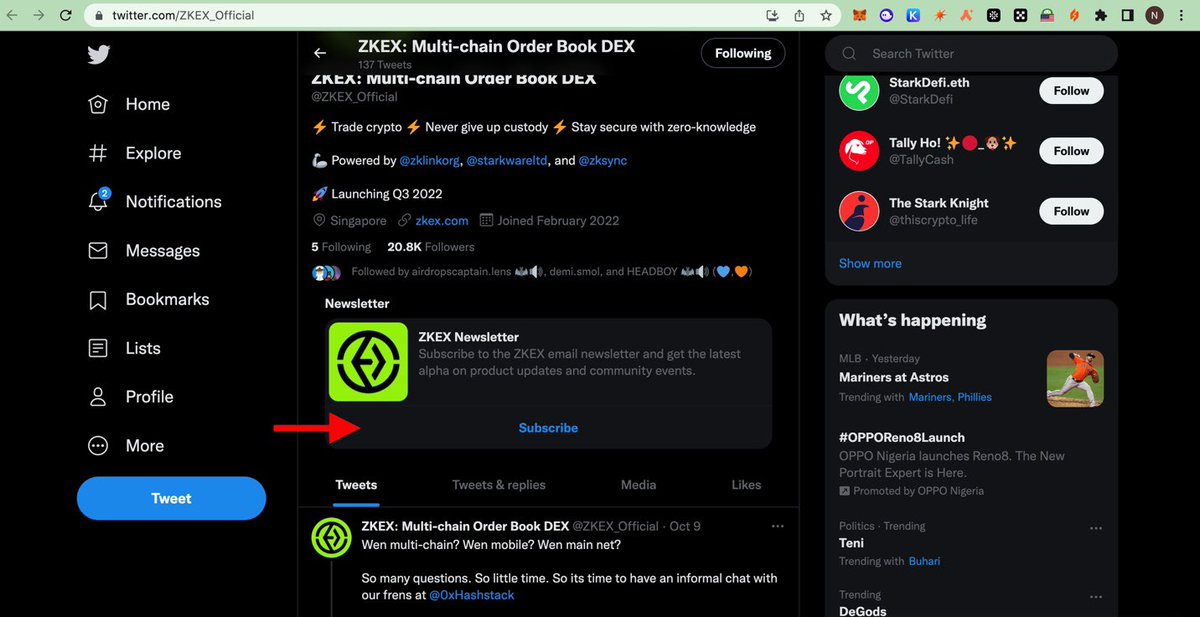Image resolution: width=1200 pixels, height=617 pixels.
Task: Open Tally Ho! profile avatar
Action: coord(859,151)
